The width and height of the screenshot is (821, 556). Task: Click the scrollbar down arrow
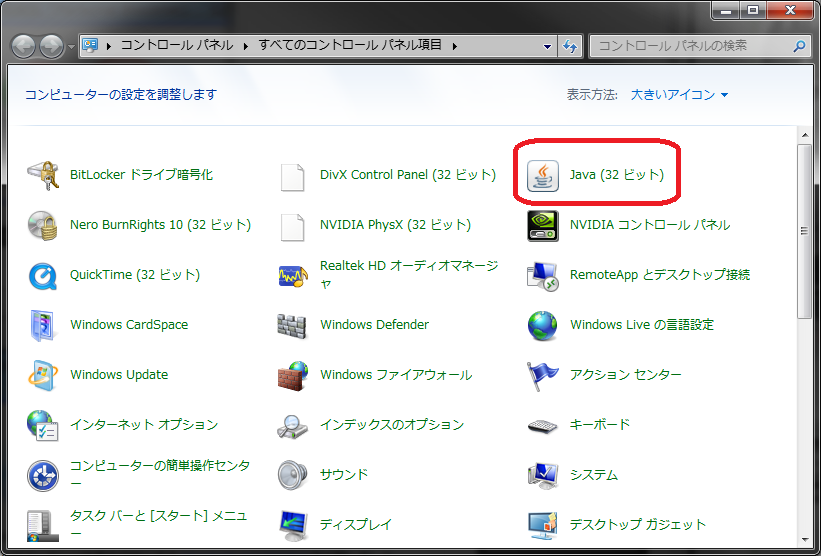tap(805, 540)
